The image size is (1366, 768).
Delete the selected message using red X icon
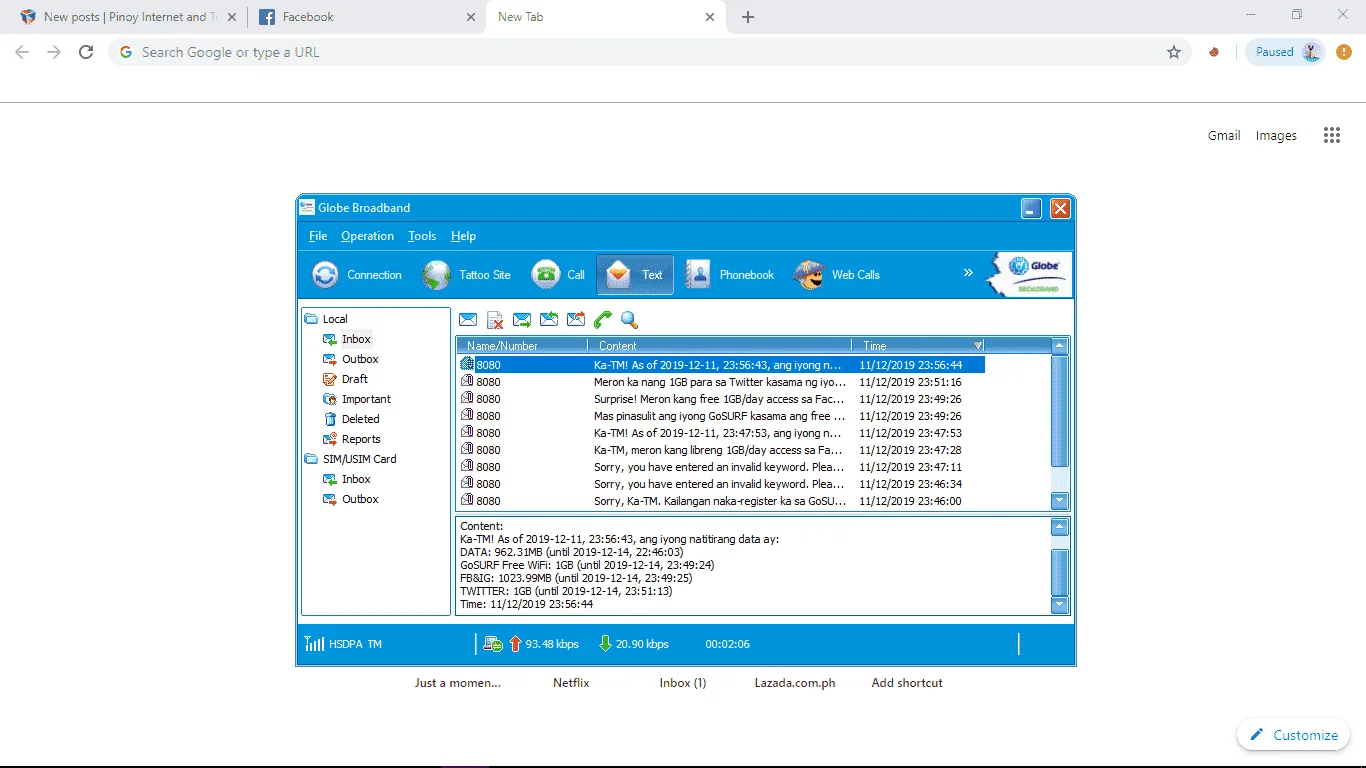(495, 320)
